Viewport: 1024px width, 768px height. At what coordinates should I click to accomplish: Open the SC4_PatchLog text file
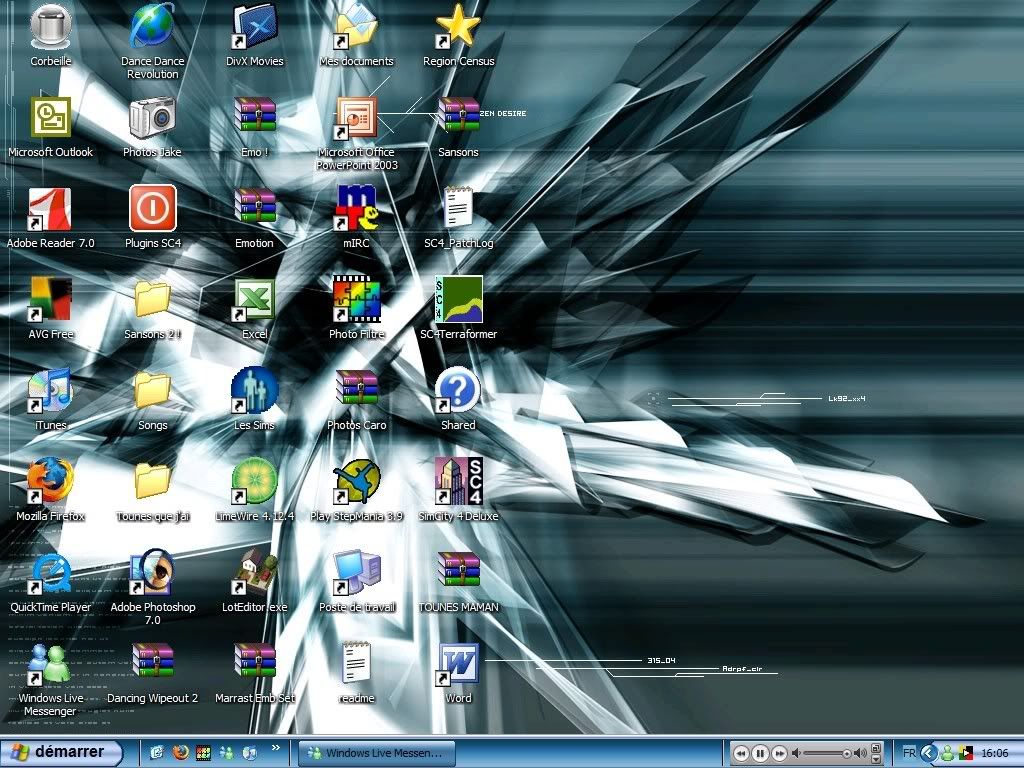point(458,217)
